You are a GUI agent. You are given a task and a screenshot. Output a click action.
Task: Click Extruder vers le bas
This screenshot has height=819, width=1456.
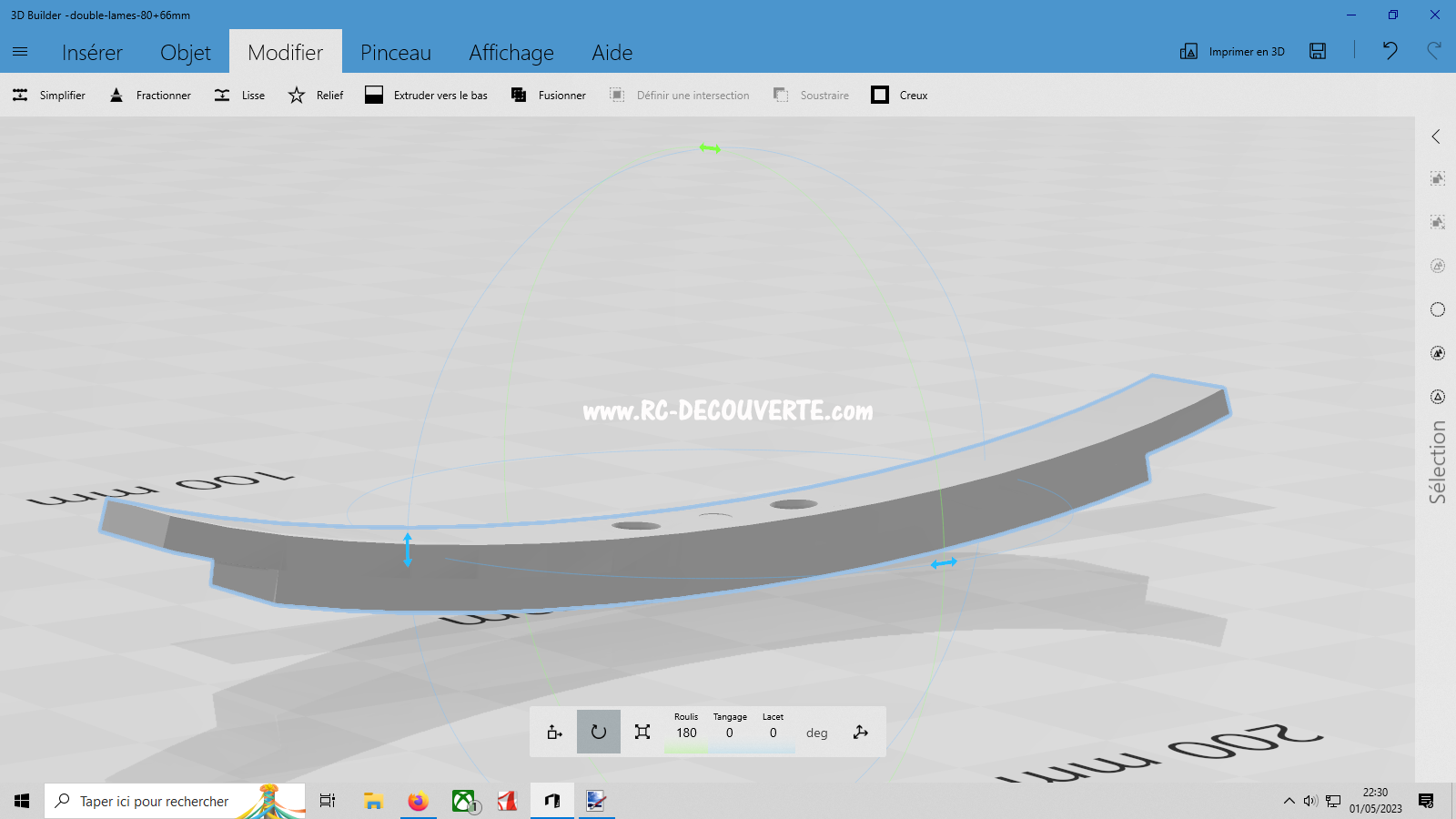[427, 95]
